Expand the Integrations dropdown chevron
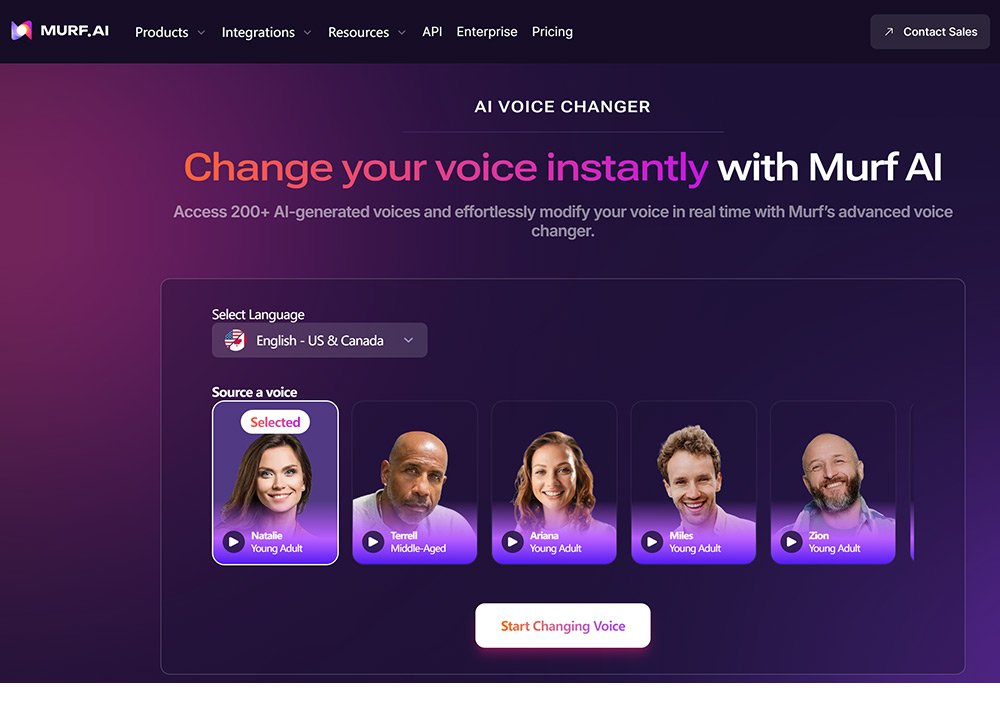This screenshot has width=1000, height=713. point(307,32)
